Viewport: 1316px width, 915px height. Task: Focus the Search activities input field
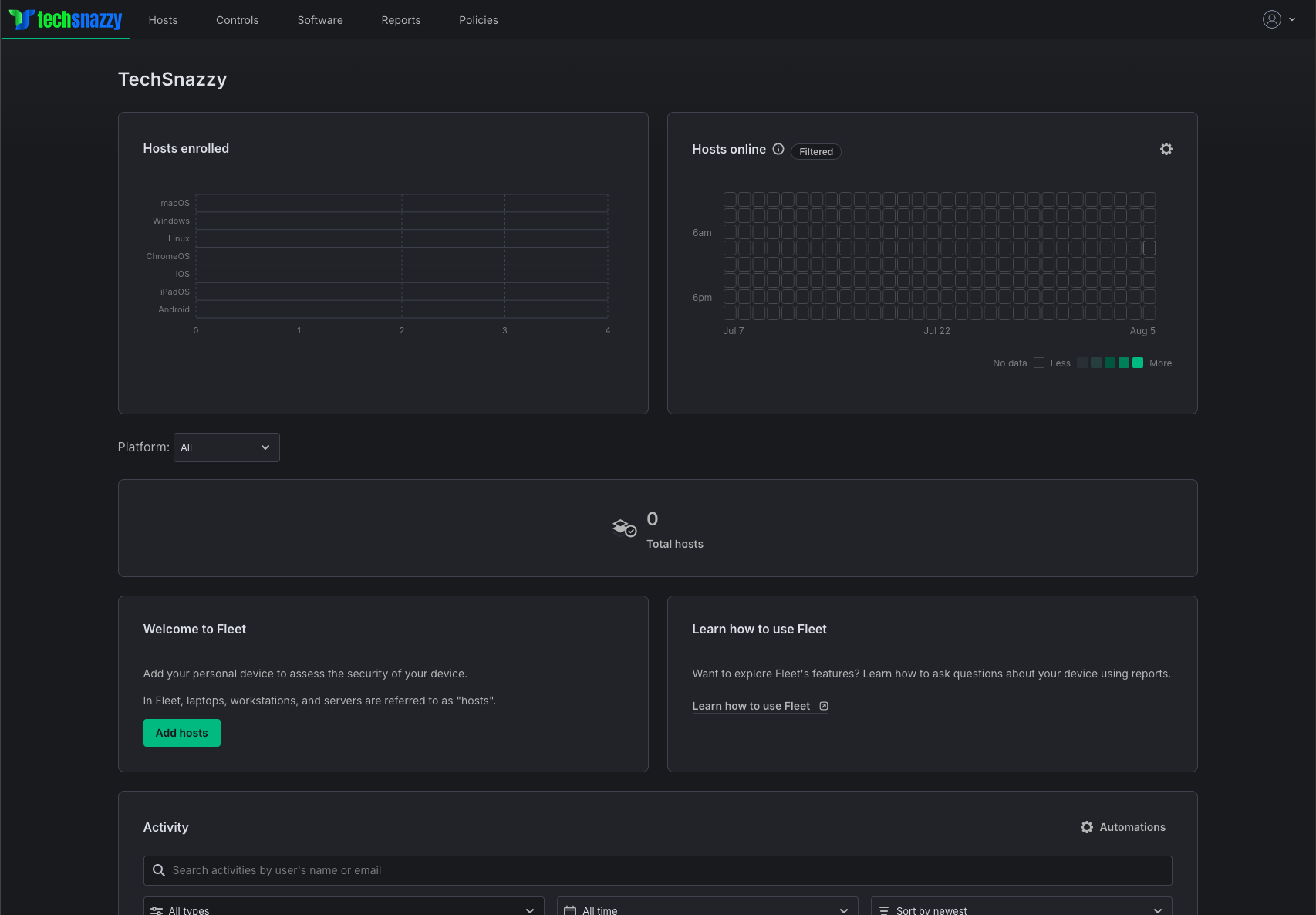[658, 870]
